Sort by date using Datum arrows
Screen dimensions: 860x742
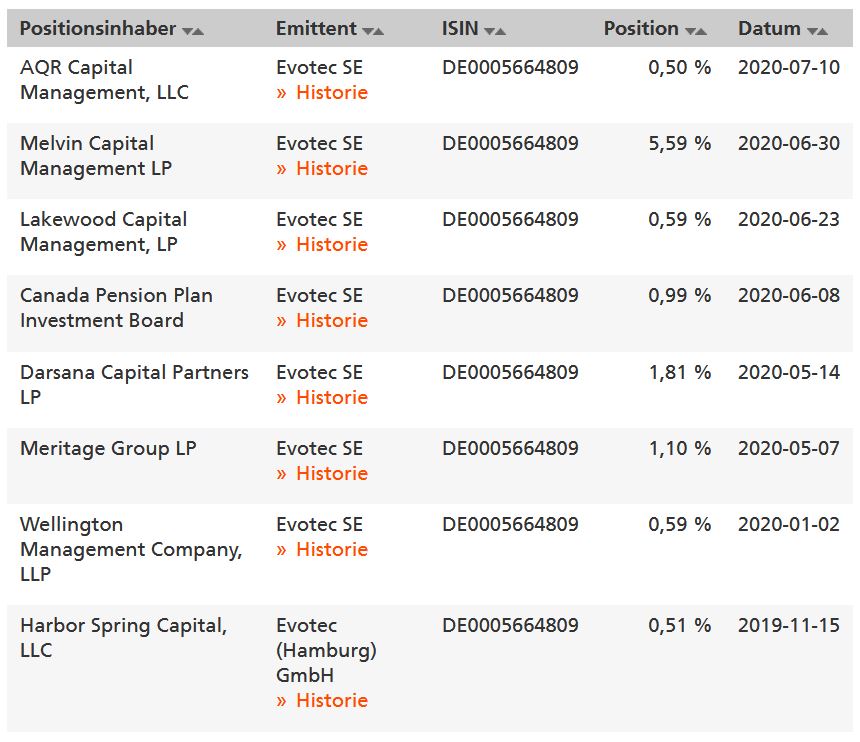(x=817, y=31)
